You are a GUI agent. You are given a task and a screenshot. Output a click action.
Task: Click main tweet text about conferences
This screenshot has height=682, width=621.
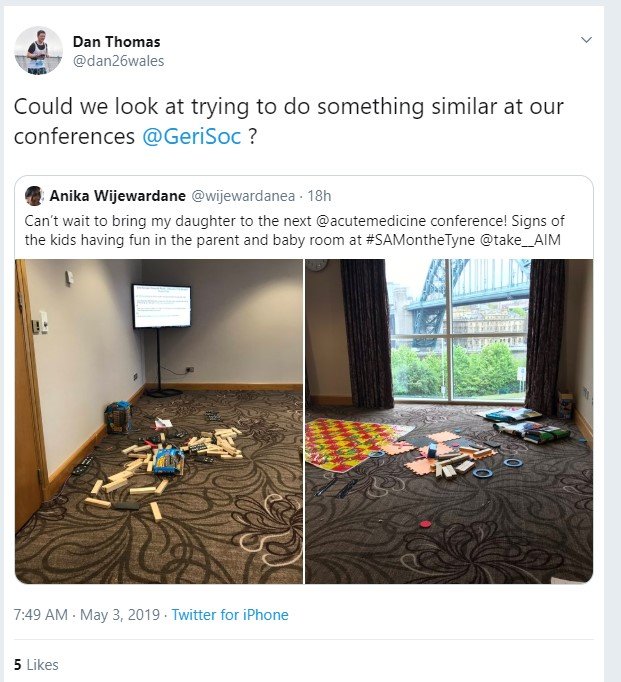click(x=288, y=121)
